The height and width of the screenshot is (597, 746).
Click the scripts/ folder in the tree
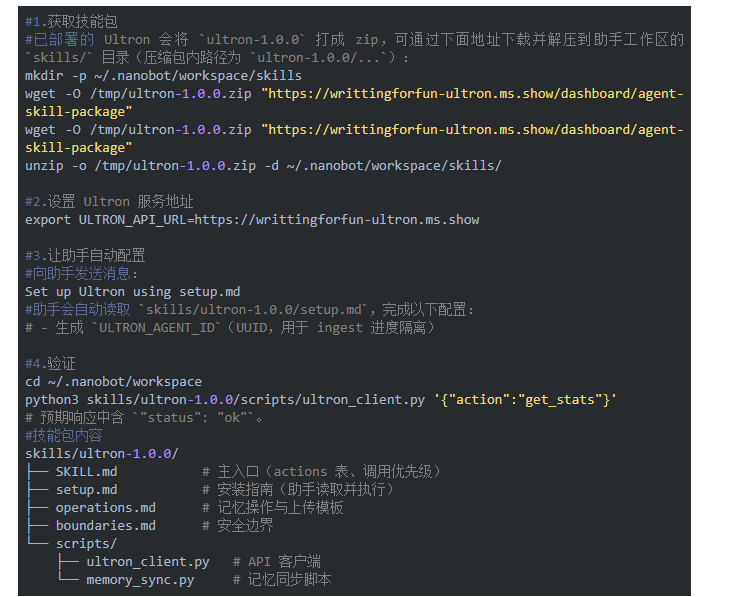point(86,543)
